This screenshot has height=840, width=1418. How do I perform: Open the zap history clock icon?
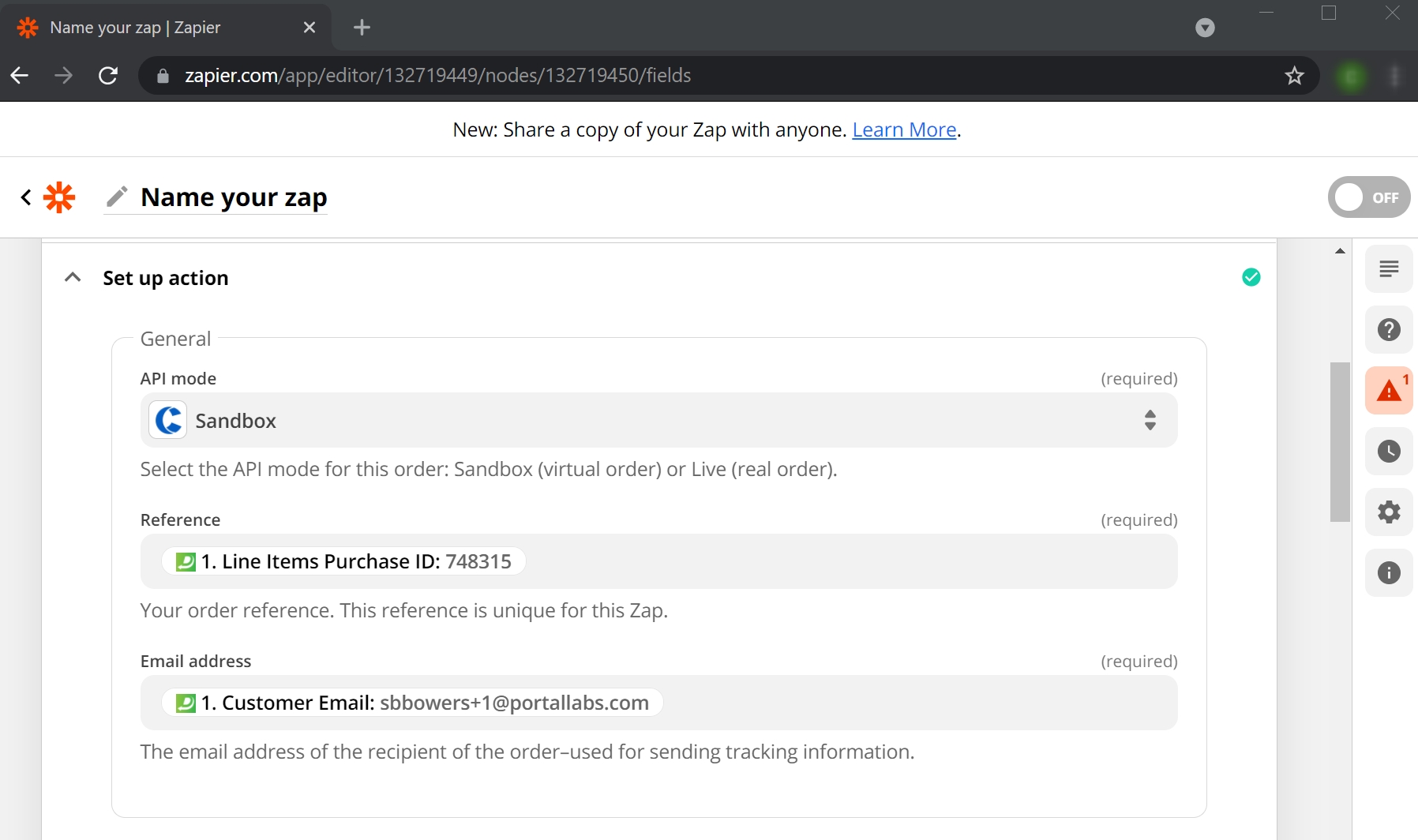pyautogui.click(x=1389, y=452)
